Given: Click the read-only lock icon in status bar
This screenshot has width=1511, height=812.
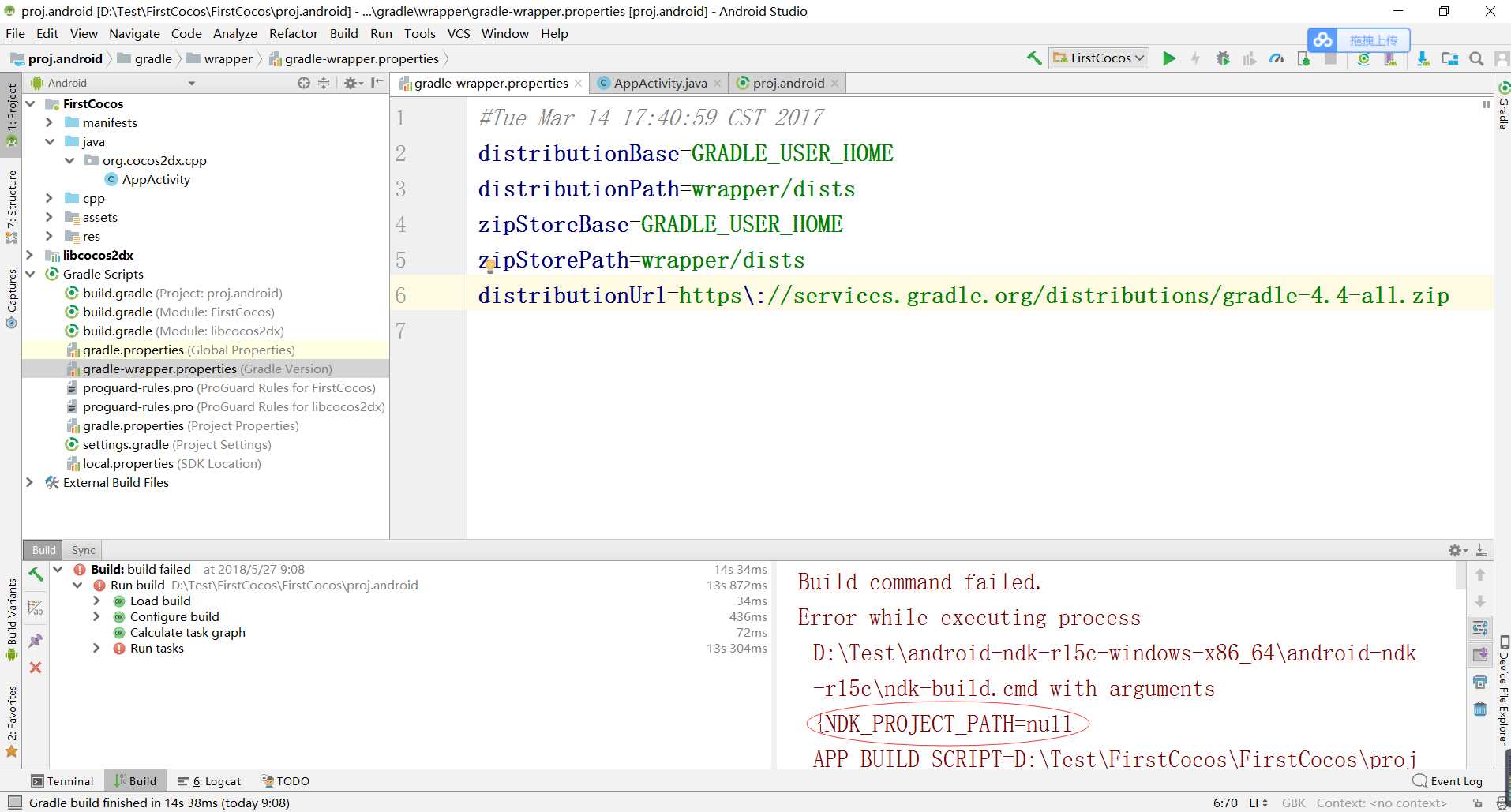Looking at the screenshot, I should (1478, 803).
